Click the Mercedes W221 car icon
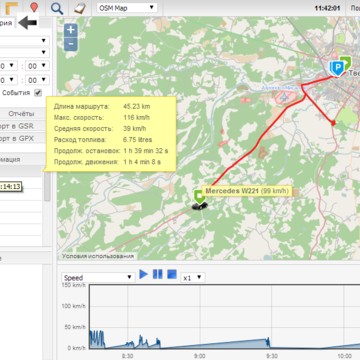360x360 pixels. 199,206
